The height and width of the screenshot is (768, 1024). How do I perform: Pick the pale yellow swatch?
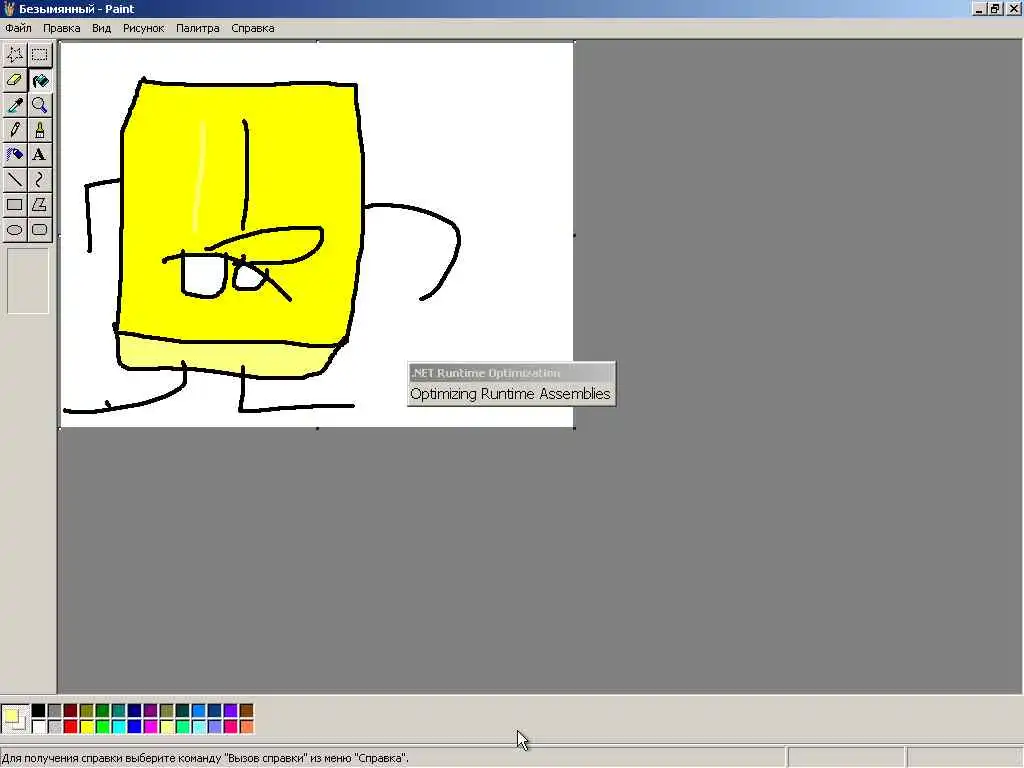click(167, 726)
